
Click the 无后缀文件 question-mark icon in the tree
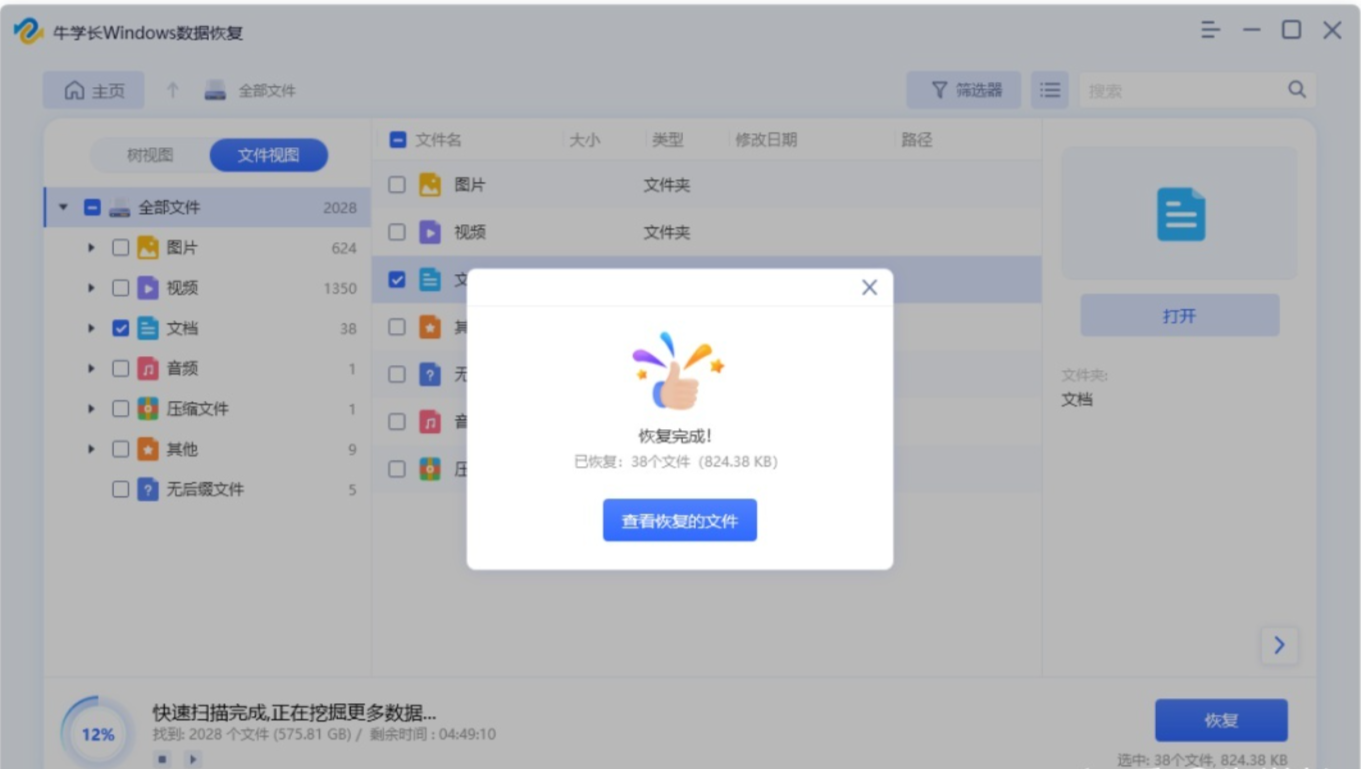[148, 489]
